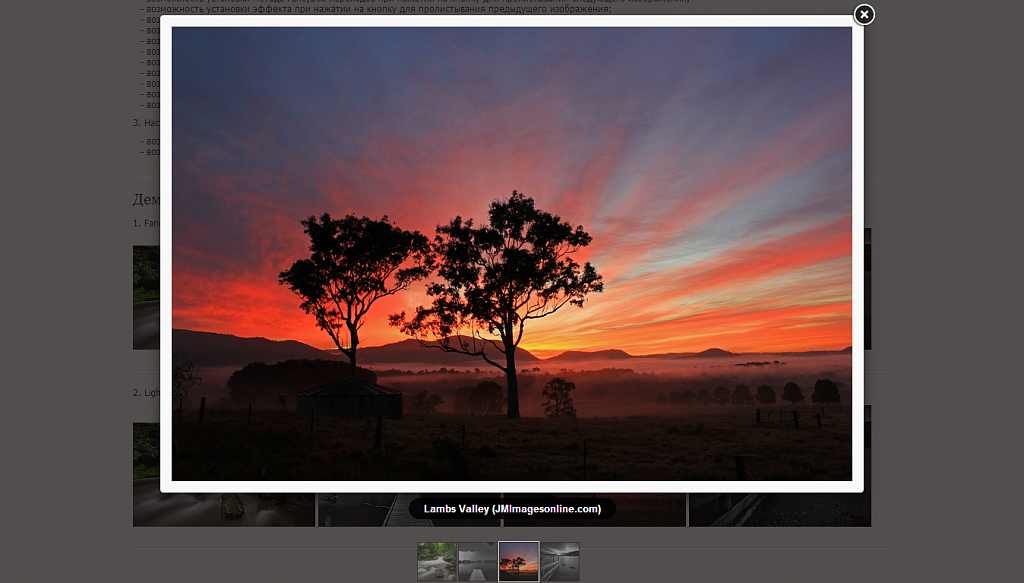Select the green forest stream thumbnail
The width and height of the screenshot is (1024, 583).
coord(437,561)
